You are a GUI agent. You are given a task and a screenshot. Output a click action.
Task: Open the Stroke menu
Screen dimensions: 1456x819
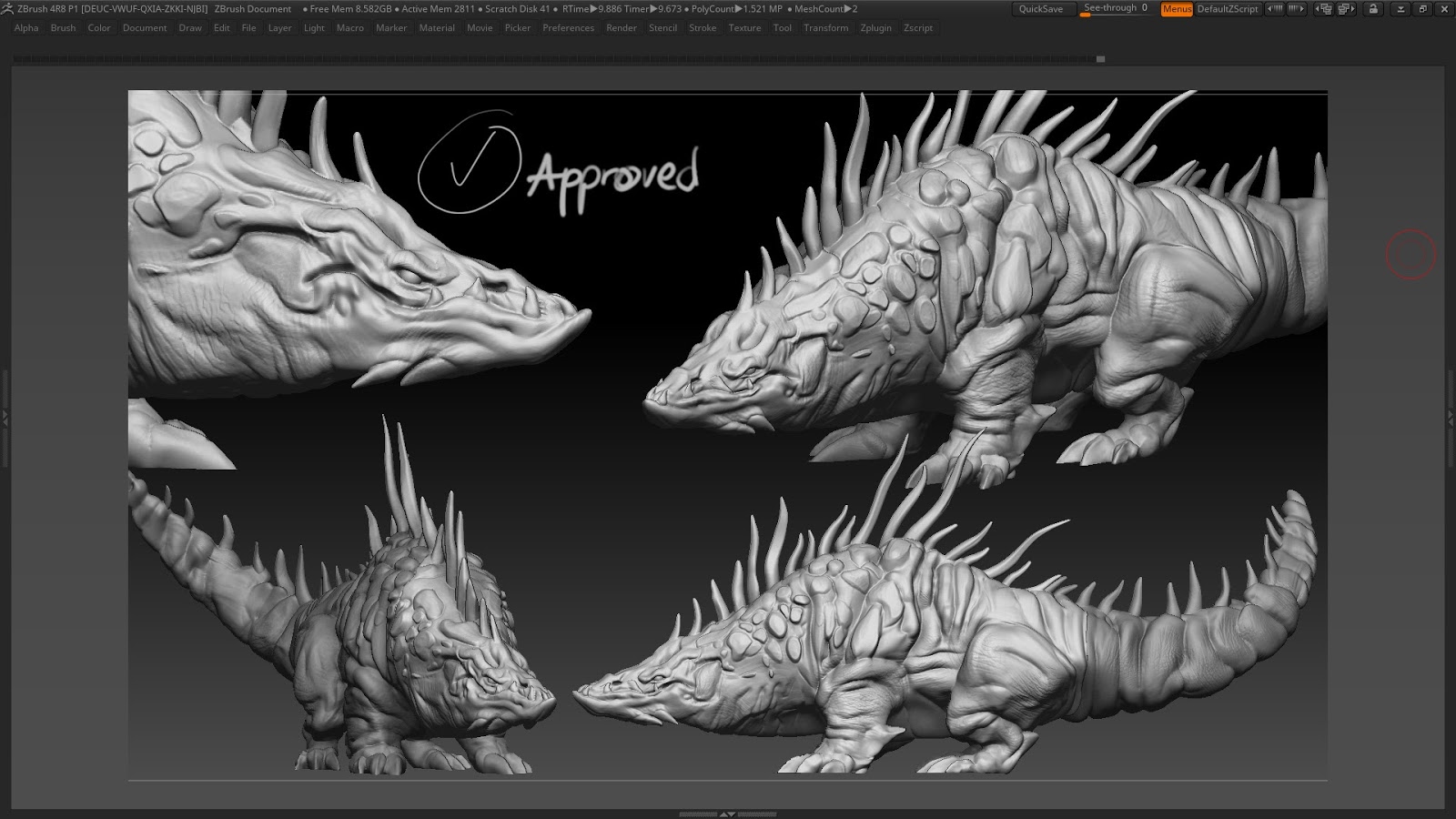click(703, 28)
